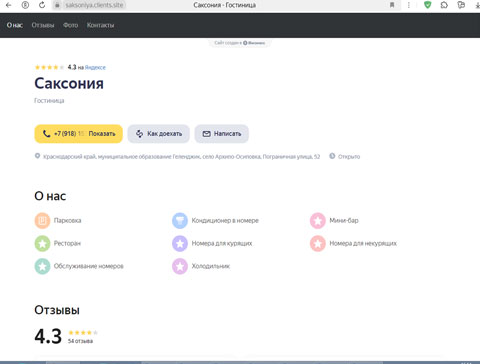Click the star rating near 4.3 at top
This screenshot has width=480, height=364.
pos(49,67)
